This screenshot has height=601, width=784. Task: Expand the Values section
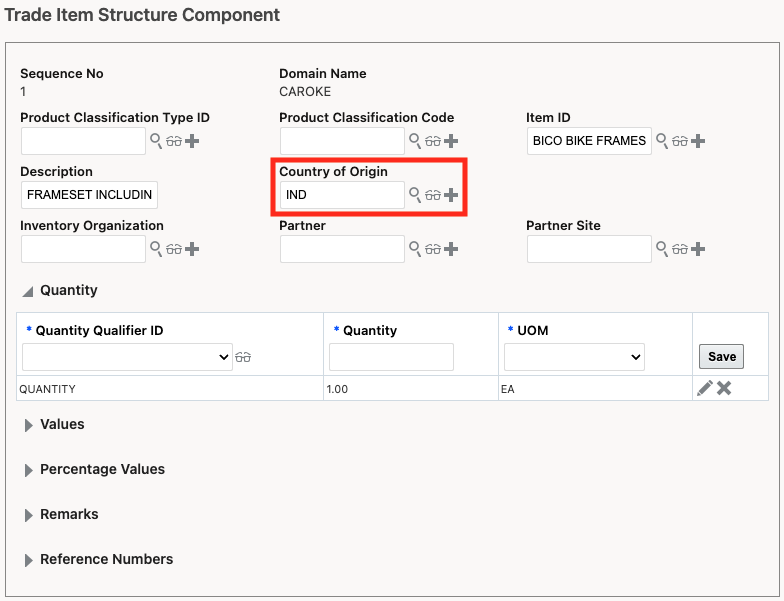tap(28, 425)
